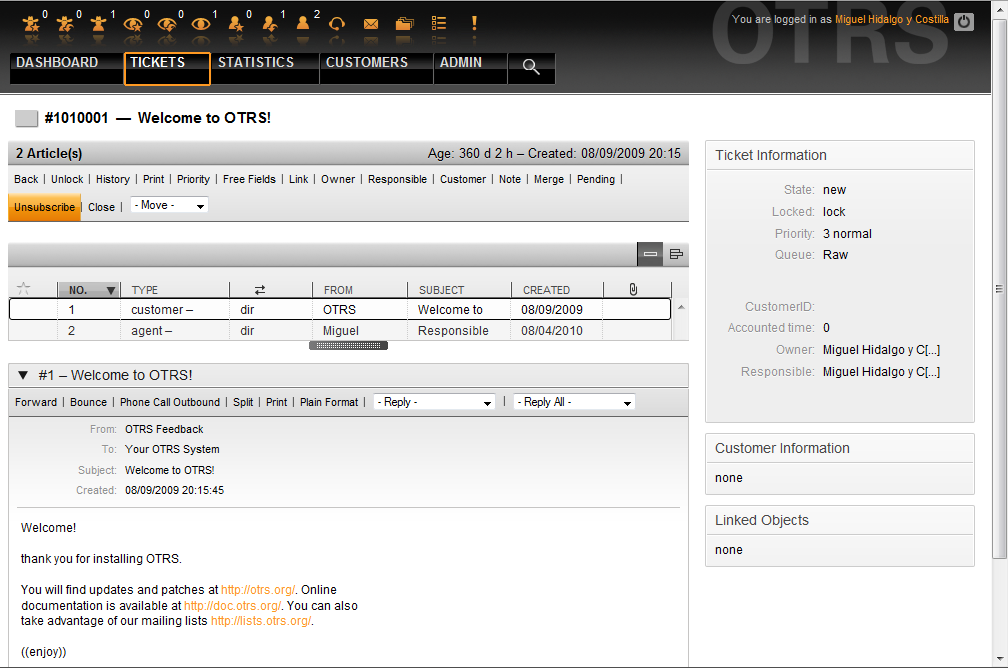Open search with the magnifying glass icon
1008x668 pixels.
531,67
